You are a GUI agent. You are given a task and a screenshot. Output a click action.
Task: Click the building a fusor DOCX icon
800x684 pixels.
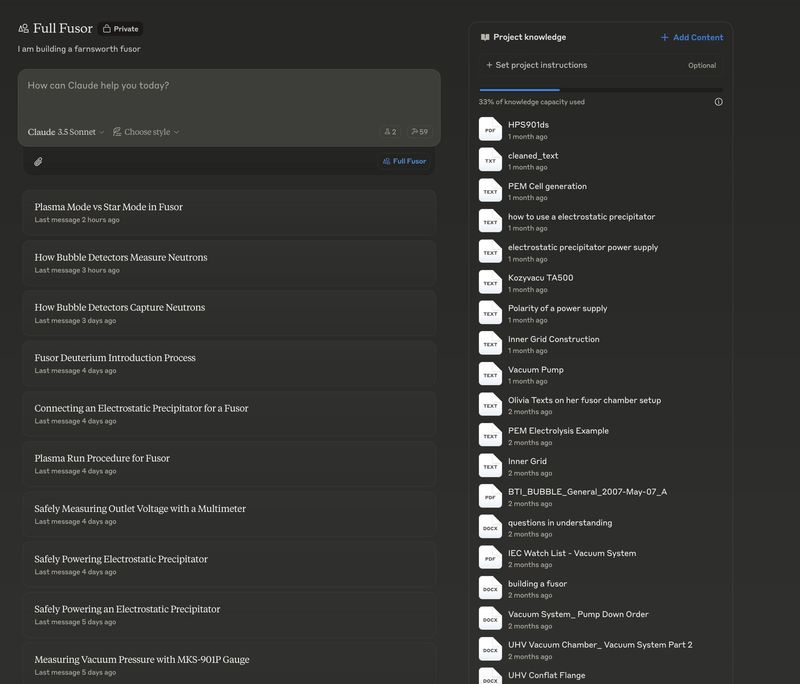tap(490, 589)
